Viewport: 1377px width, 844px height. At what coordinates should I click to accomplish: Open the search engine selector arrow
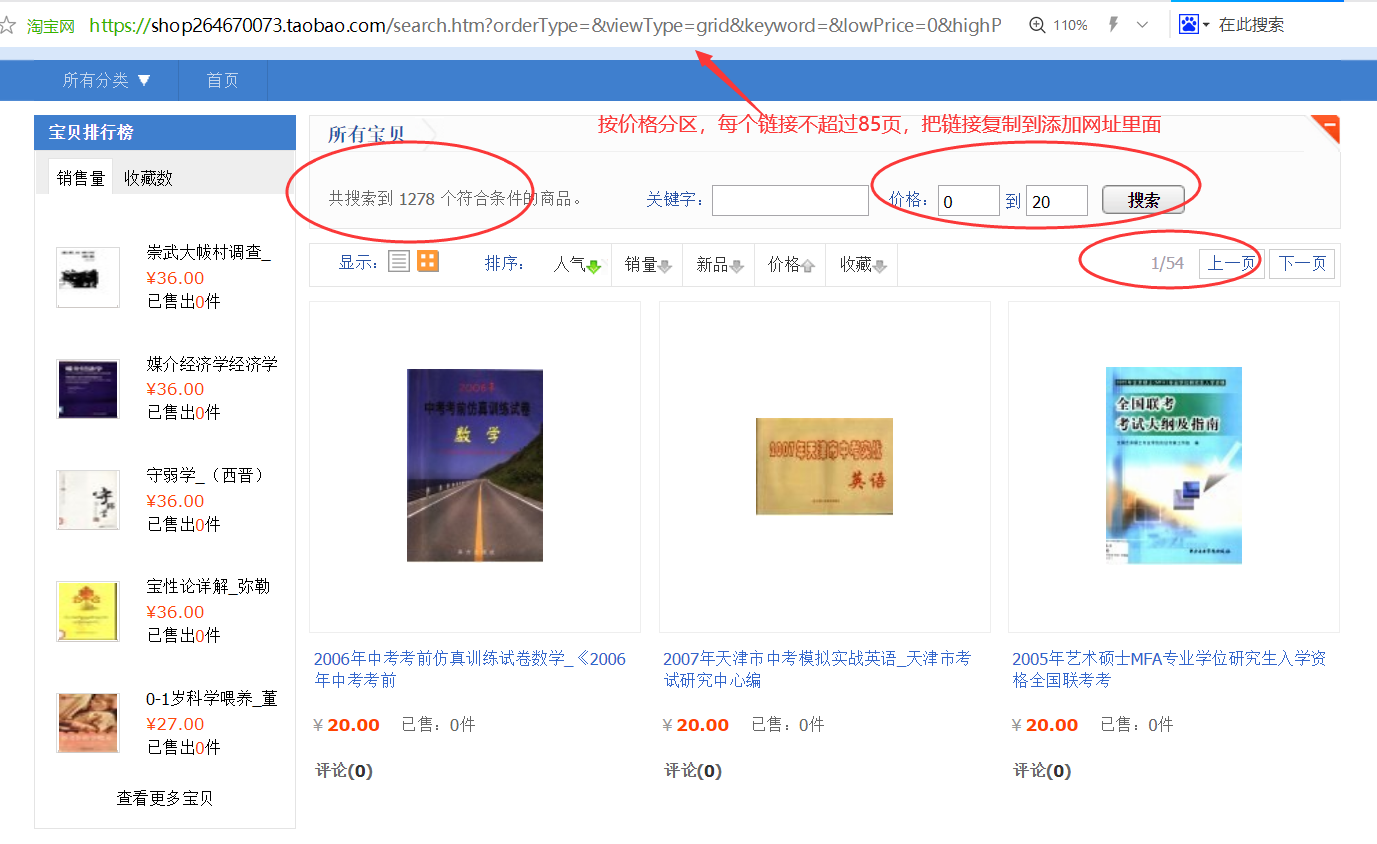tap(1206, 25)
